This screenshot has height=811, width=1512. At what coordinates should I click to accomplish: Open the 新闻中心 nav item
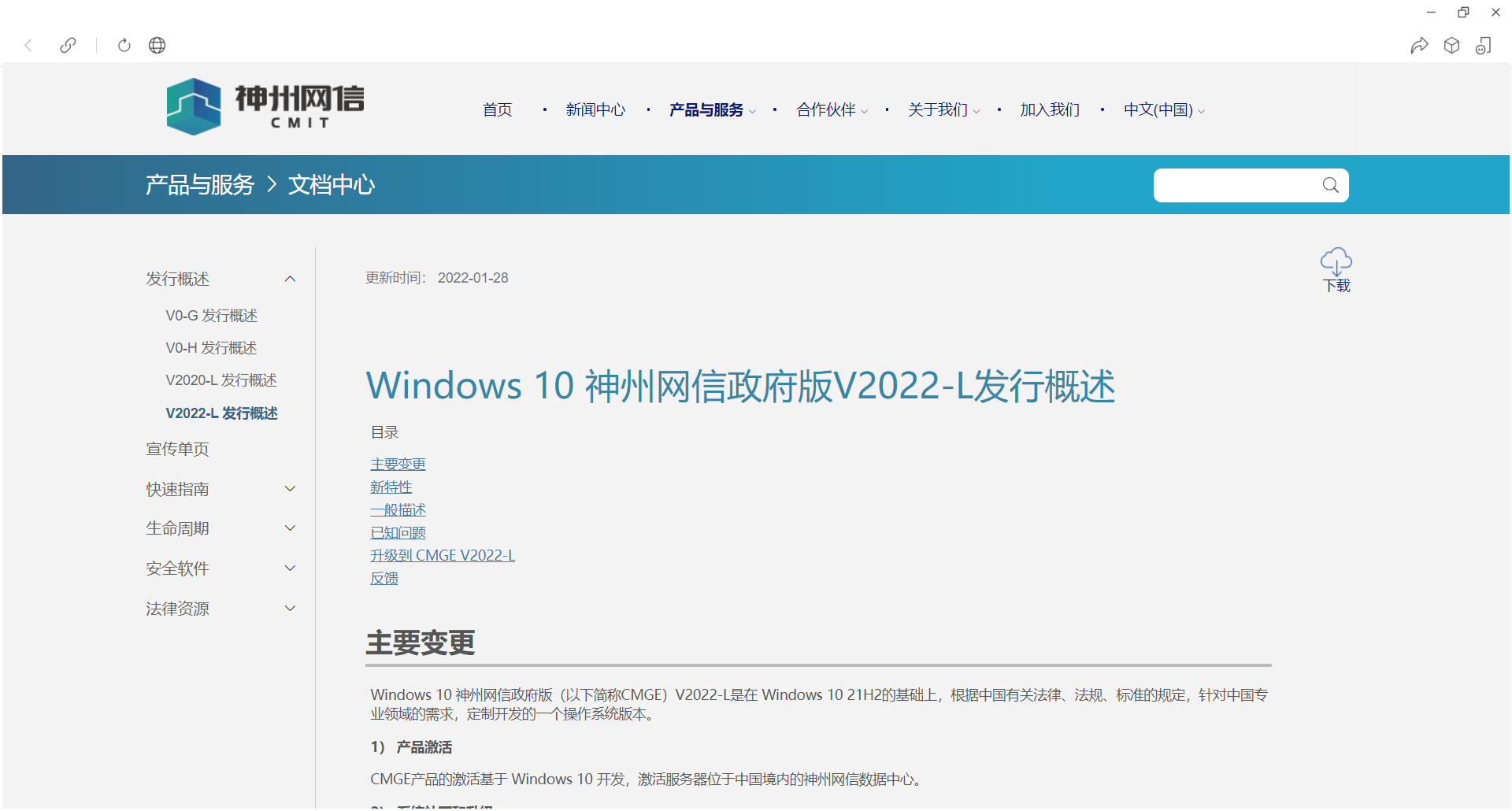pyautogui.click(x=595, y=109)
